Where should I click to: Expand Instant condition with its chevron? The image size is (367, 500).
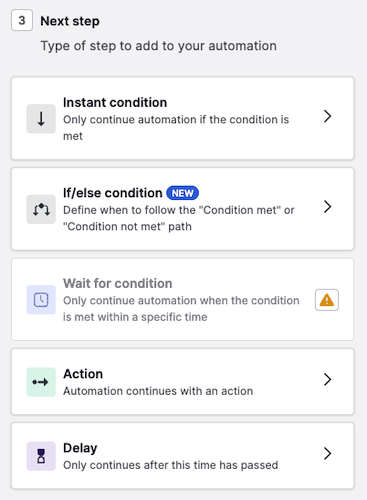point(328,116)
